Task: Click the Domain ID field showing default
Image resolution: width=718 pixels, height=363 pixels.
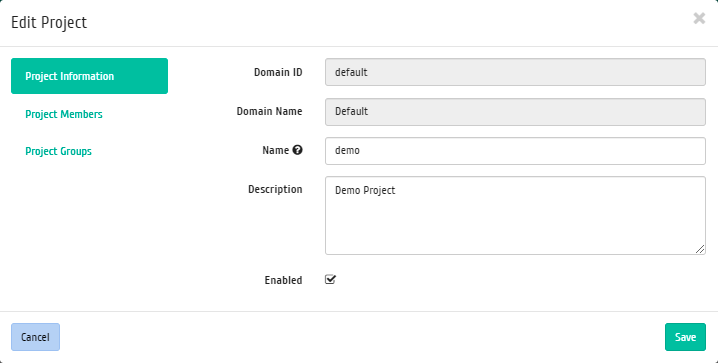Action: 515,72
